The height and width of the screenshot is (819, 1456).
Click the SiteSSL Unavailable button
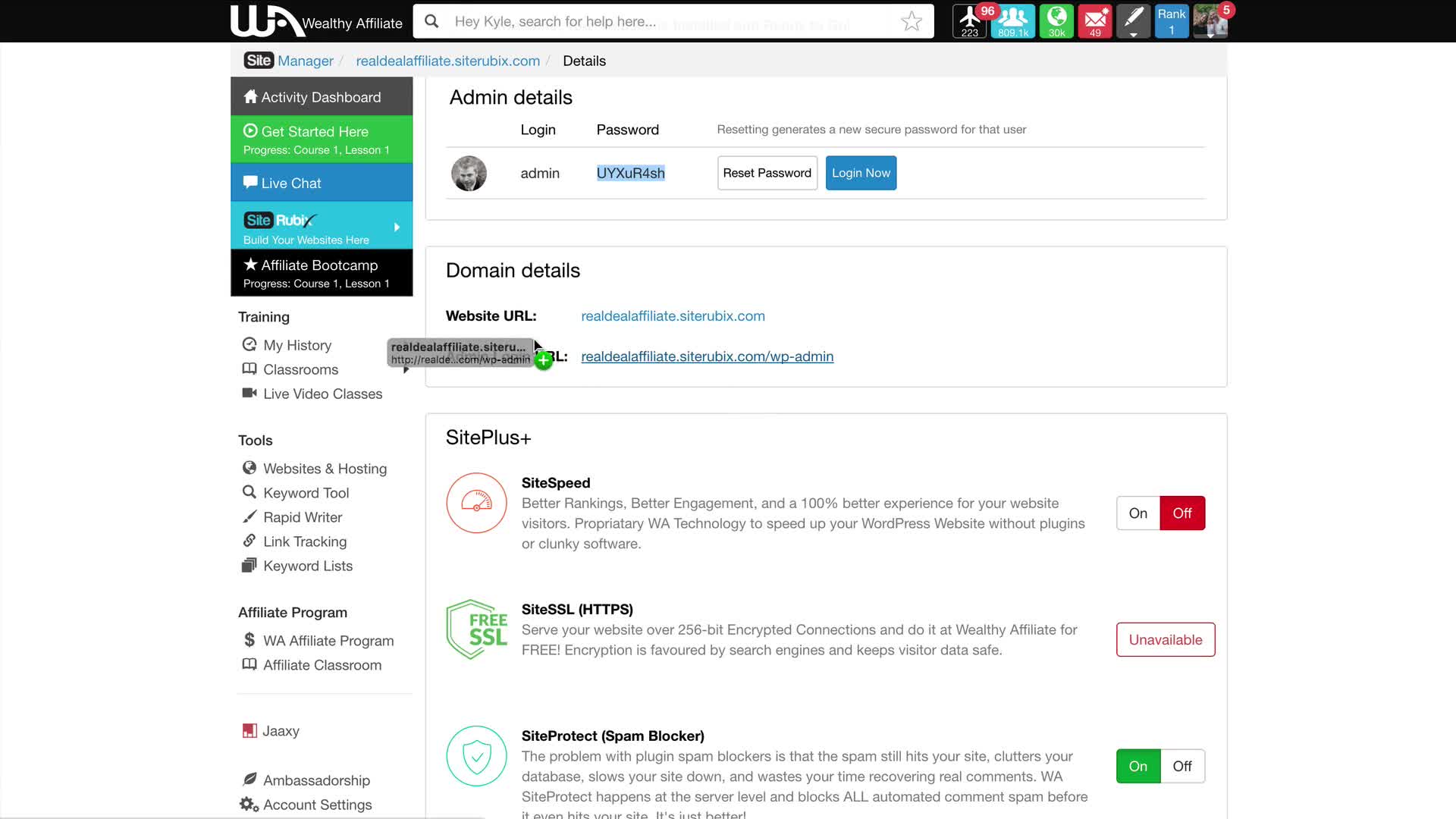coord(1166,640)
